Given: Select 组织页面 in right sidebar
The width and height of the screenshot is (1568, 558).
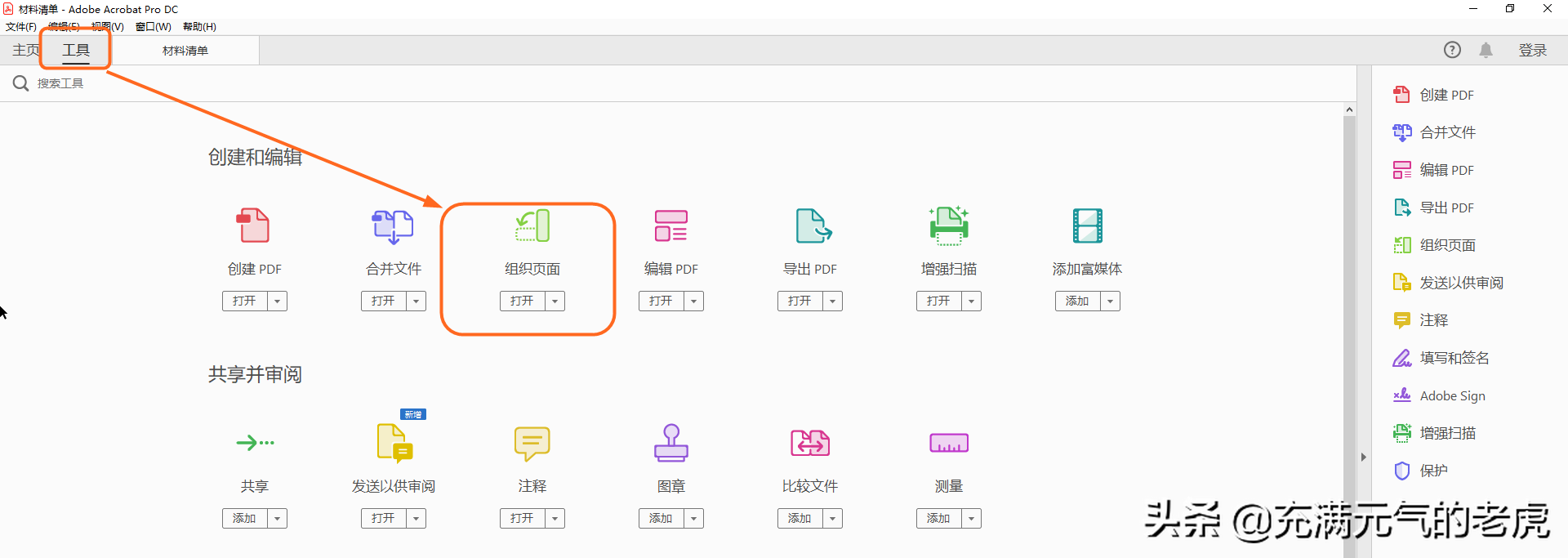Looking at the screenshot, I should click(x=1434, y=245).
